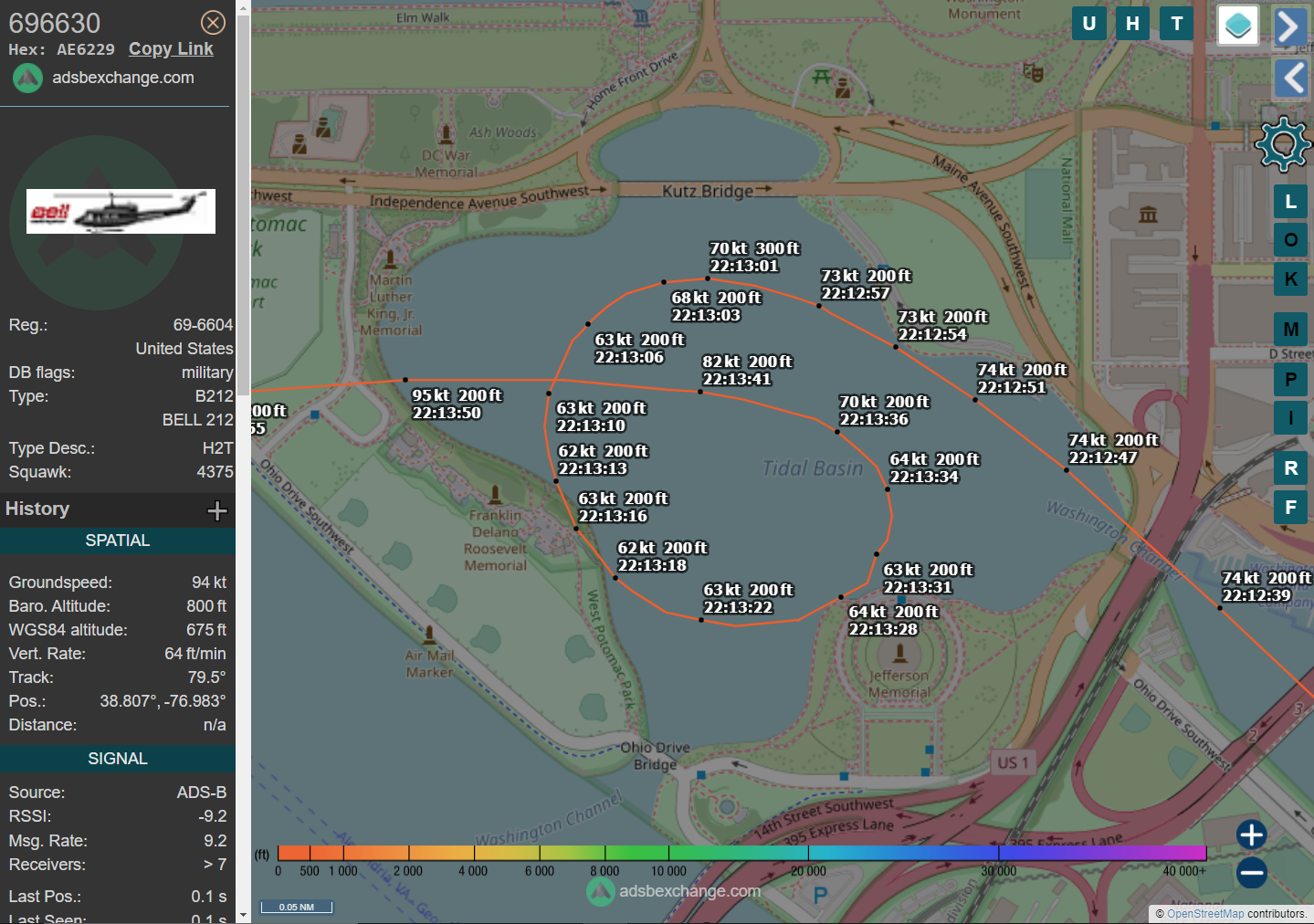The width and height of the screenshot is (1314, 924).
Task: Click the position value 38.807°, -76.983°
Action: pos(163,701)
